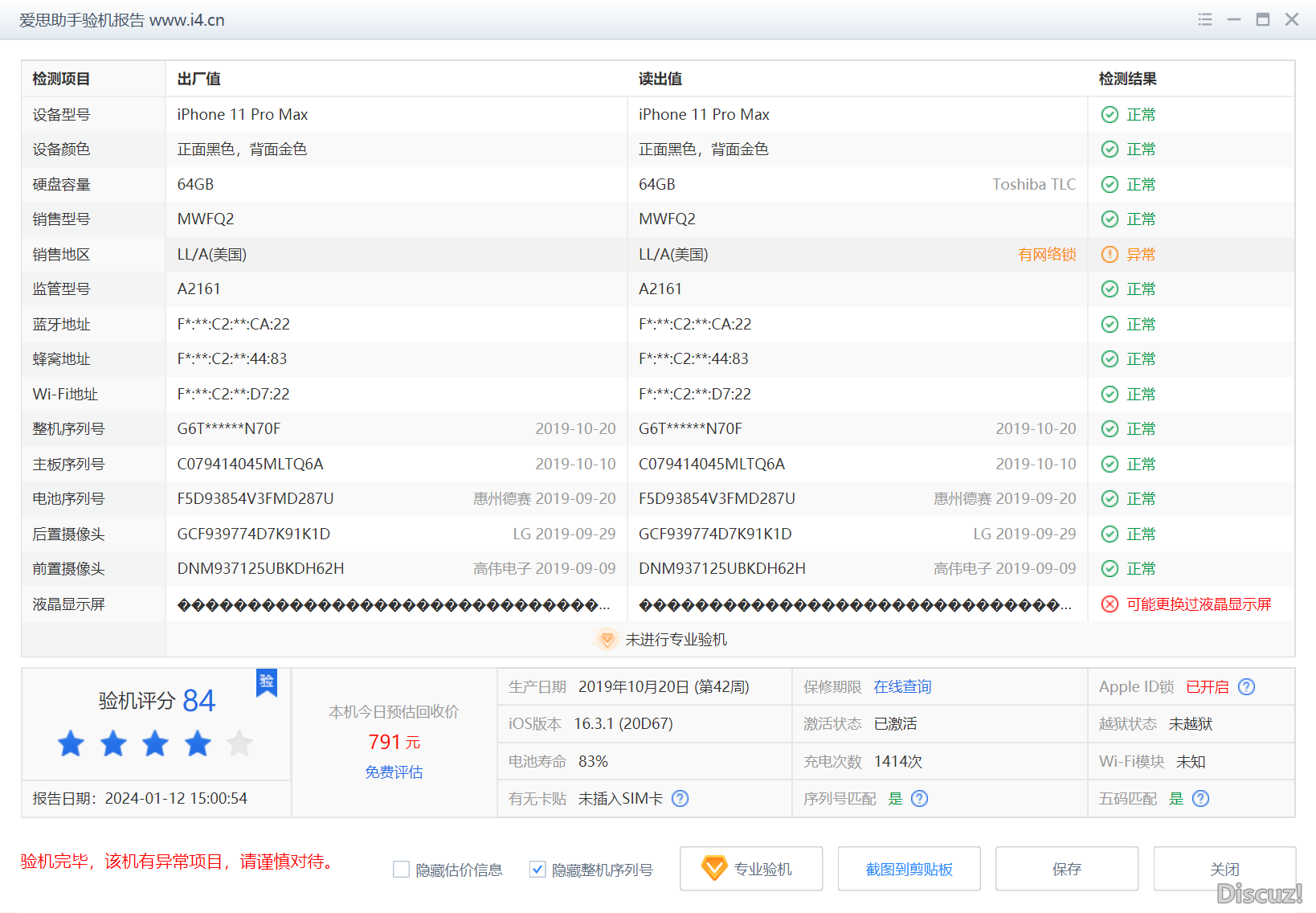1316x913 pixels.
Task: Click the red X icon for 液晶显示屏 row
Action: pyautogui.click(x=1110, y=604)
